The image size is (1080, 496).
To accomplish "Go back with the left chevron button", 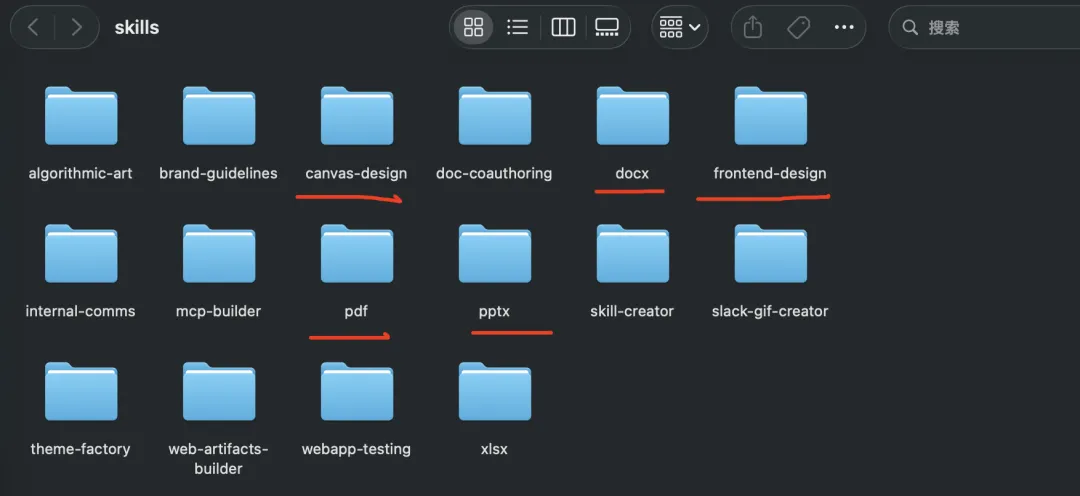I will pos(33,28).
